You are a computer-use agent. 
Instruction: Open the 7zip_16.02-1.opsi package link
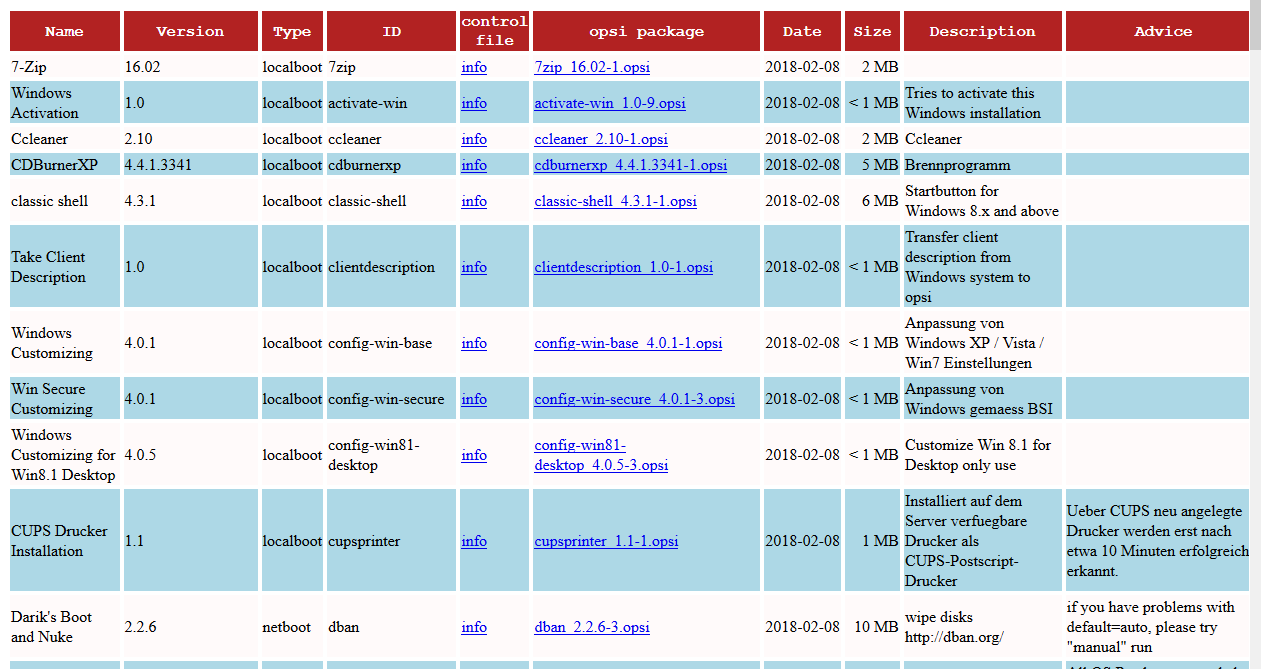592,67
